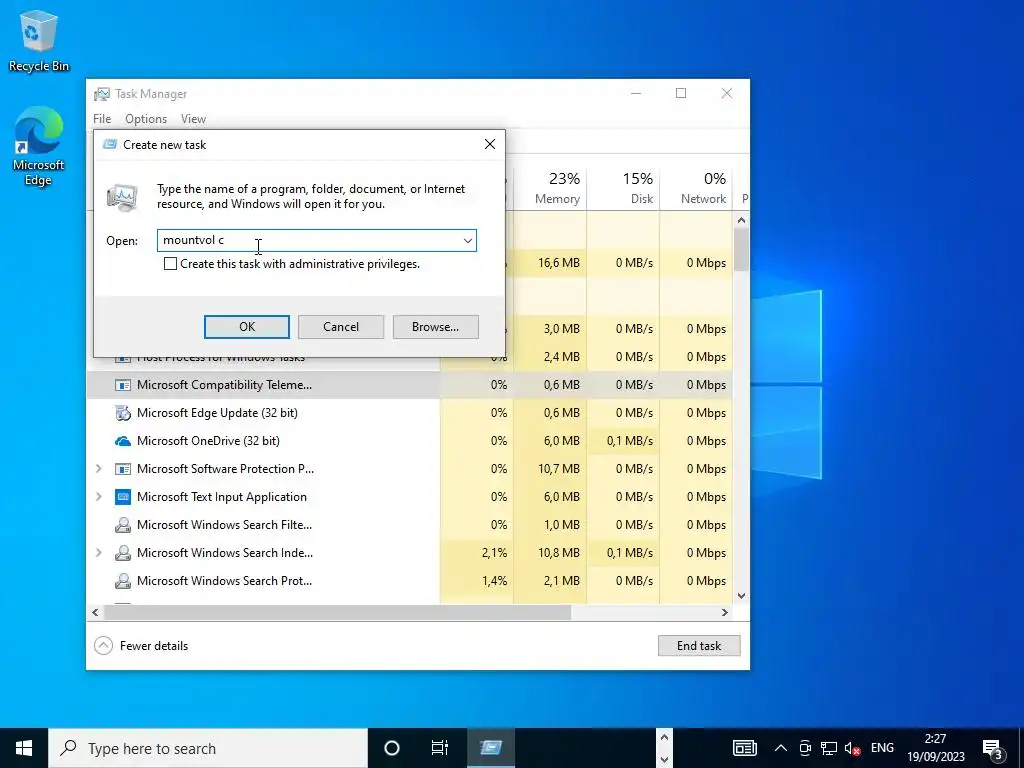Screen dimensions: 1024x768
Task: Click the process list scroll up arrow
Action: (x=741, y=220)
